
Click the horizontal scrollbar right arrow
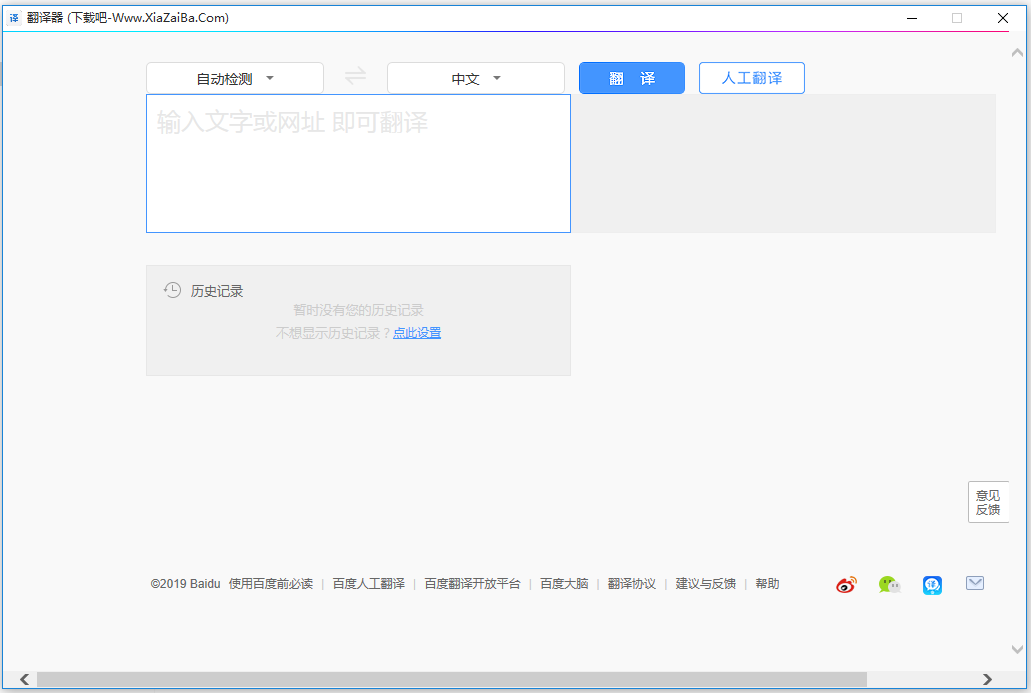tap(987, 680)
